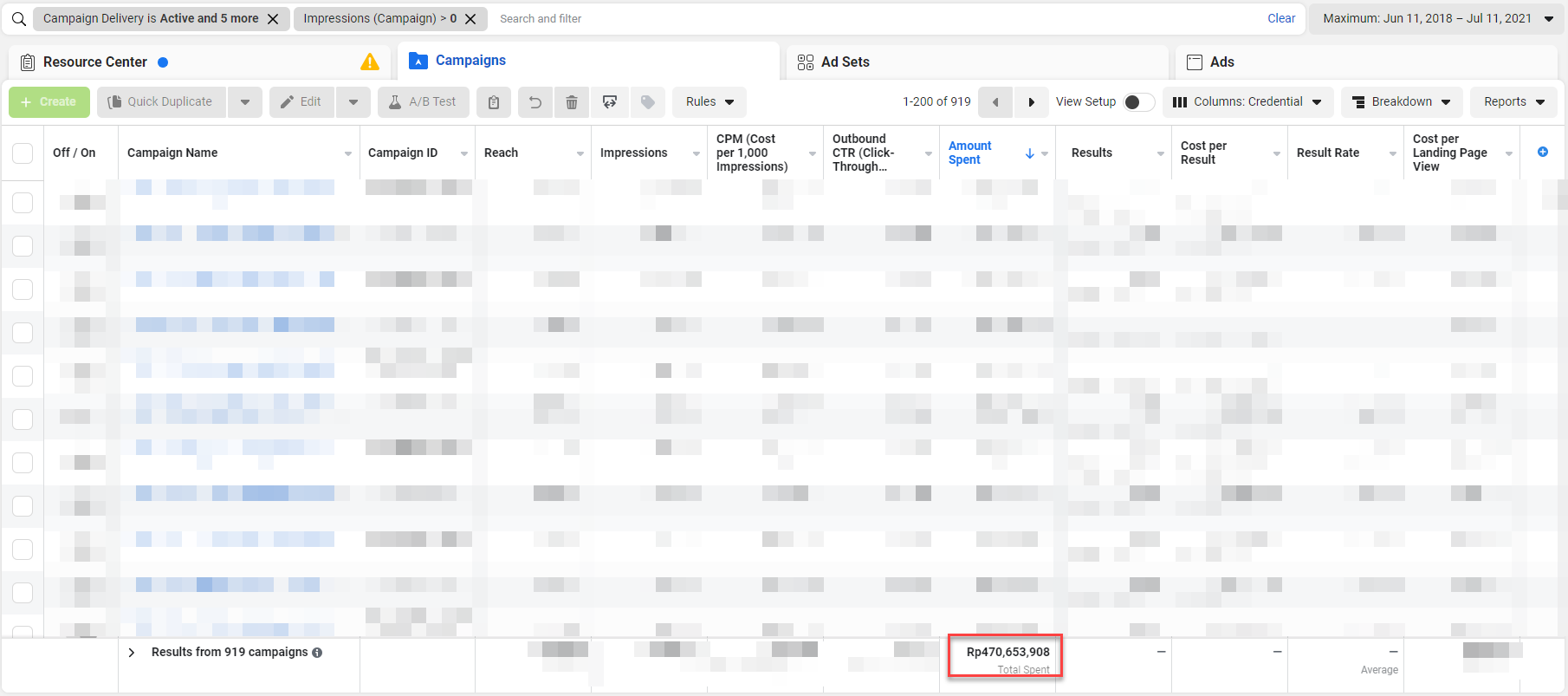Click the search magnifier icon
This screenshot has width=1568, height=696.
coord(18,19)
